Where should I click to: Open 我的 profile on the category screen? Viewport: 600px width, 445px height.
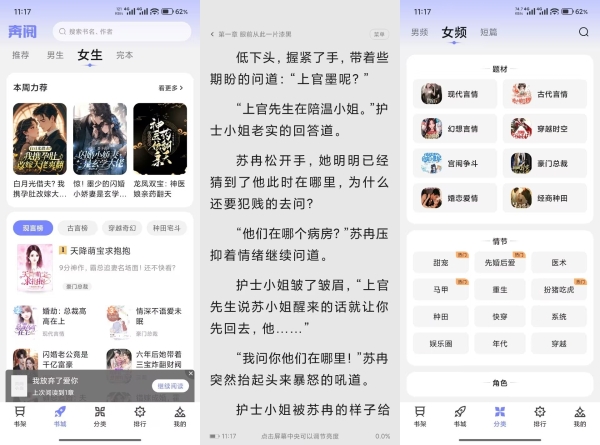pos(580,416)
